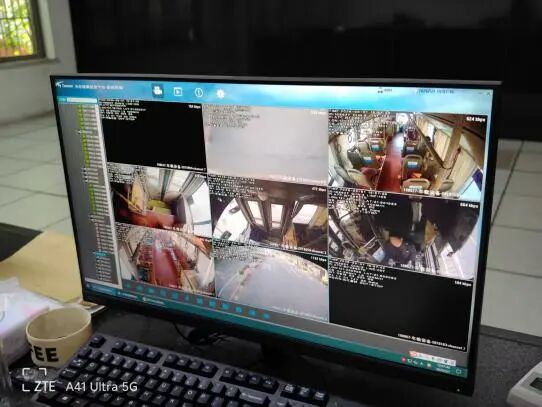Image resolution: width=542 pixels, height=407 pixels.
Task: Focus the device search field above the tree
Action: [x=82, y=100]
